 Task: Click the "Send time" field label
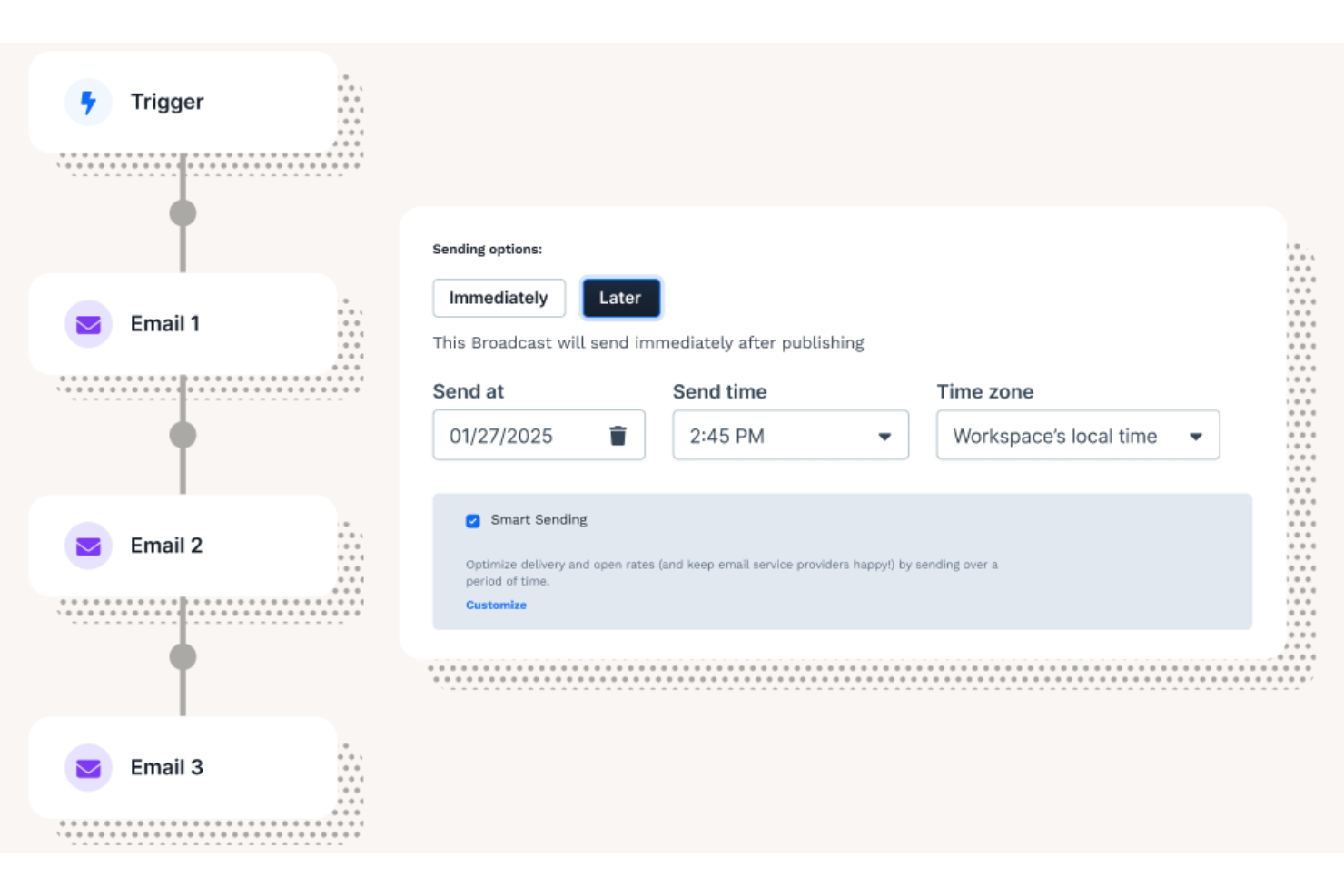(x=719, y=391)
